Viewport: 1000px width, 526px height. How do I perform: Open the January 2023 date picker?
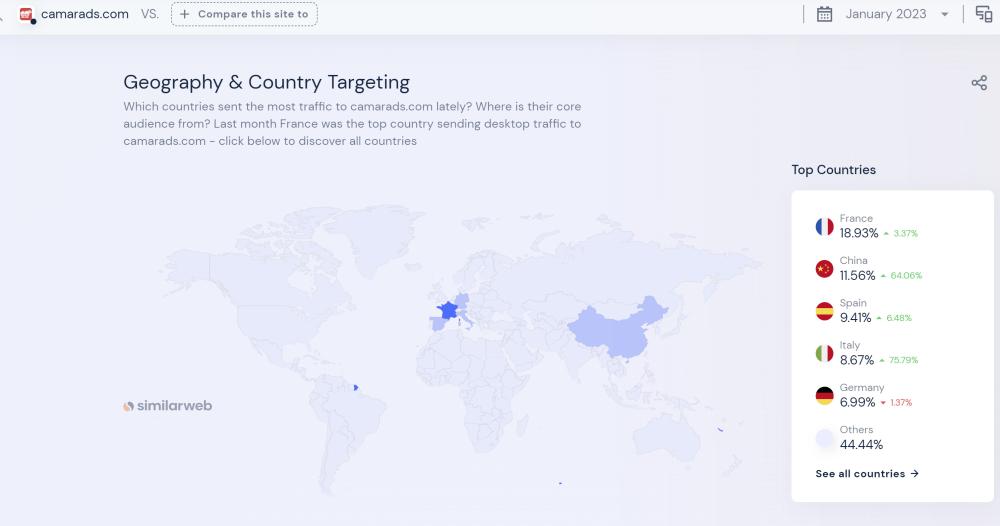(x=885, y=14)
